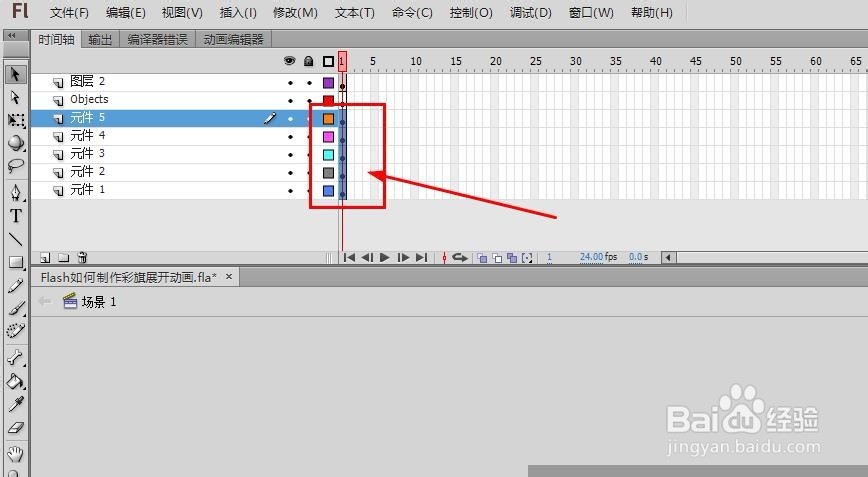Open the 窗口(W) menu
868x477 pixels.
pyautogui.click(x=591, y=13)
